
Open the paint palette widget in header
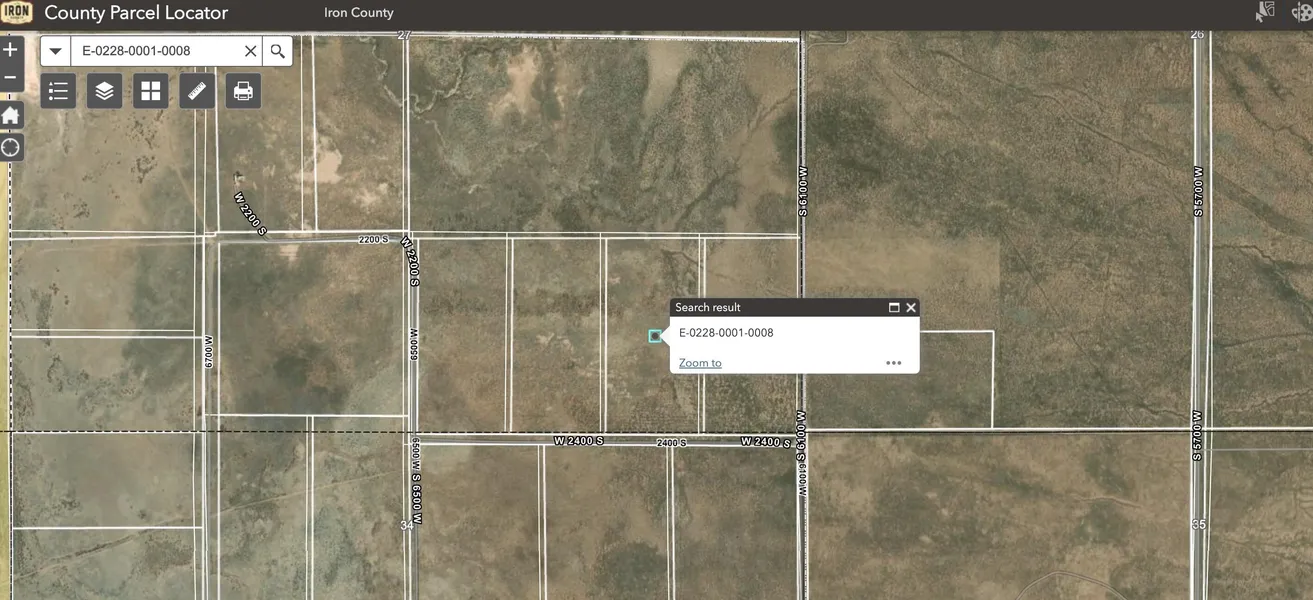pyautogui.click(x=1301, y=12)
